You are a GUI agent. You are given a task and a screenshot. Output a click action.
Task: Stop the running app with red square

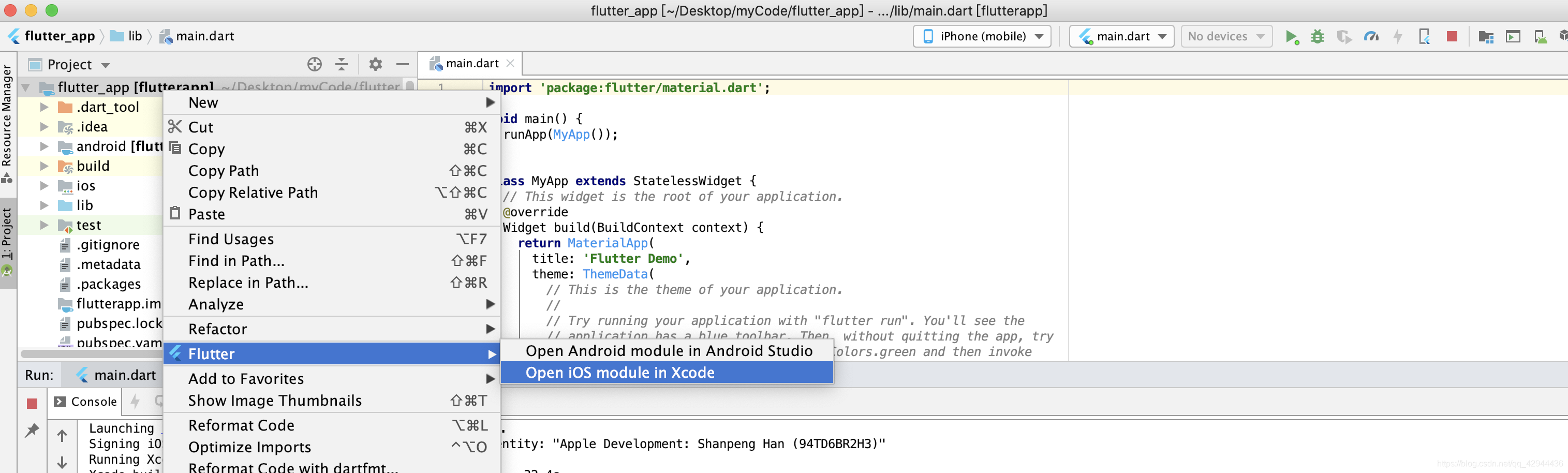1452,37
